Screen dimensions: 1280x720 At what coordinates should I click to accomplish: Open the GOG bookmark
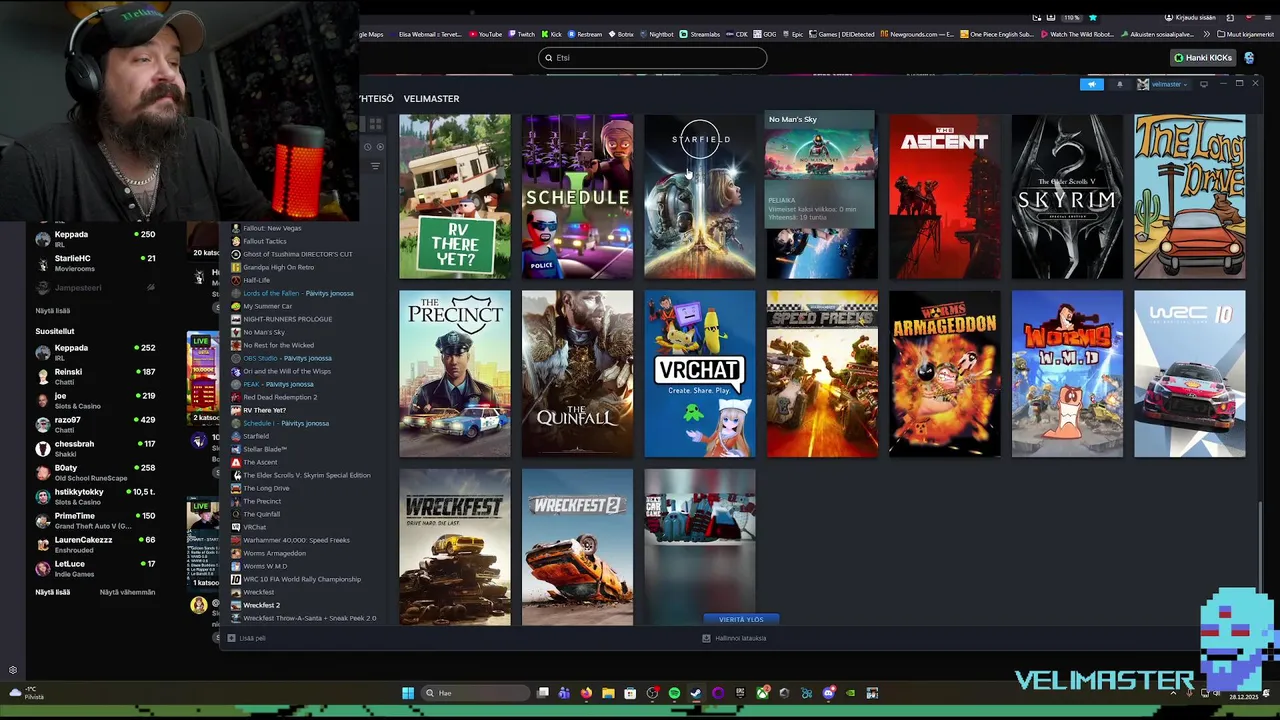click(x=765, y=34)
